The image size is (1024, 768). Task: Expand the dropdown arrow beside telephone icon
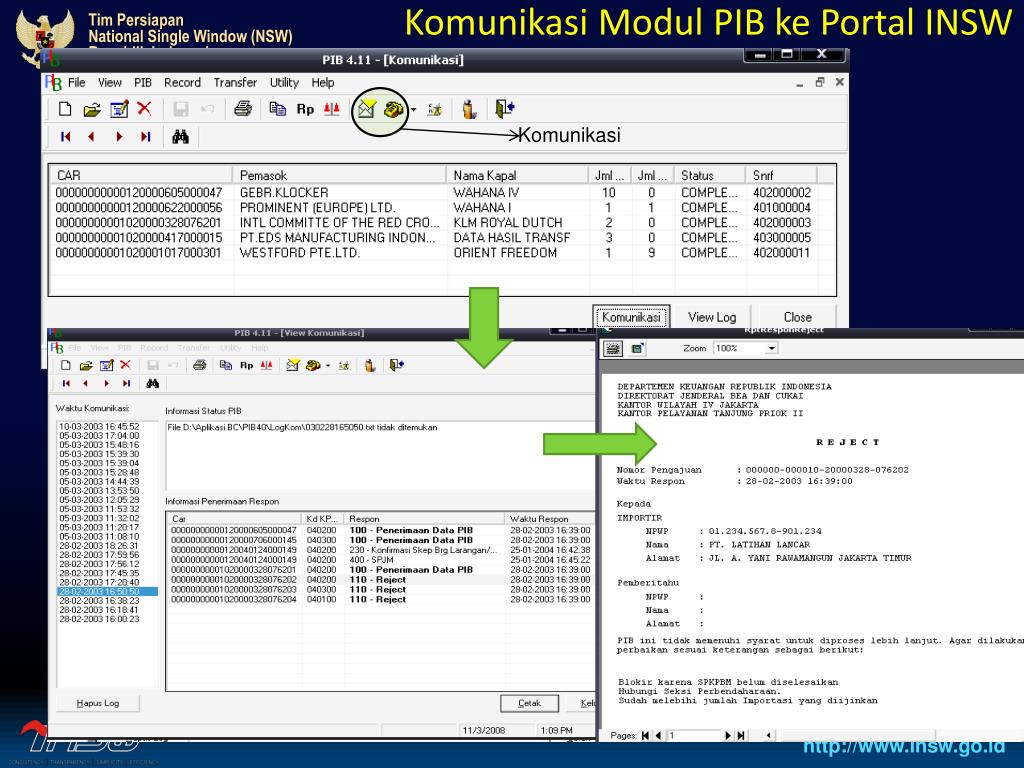coord(413,110)
